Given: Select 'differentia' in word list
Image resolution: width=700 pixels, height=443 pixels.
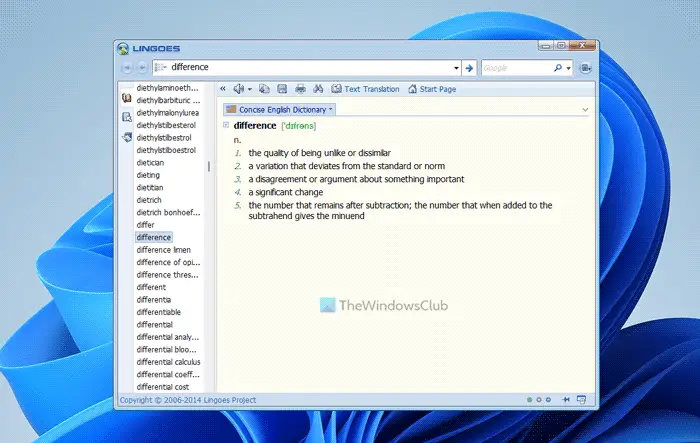Looking at the screenshot, I should (154, 300).
